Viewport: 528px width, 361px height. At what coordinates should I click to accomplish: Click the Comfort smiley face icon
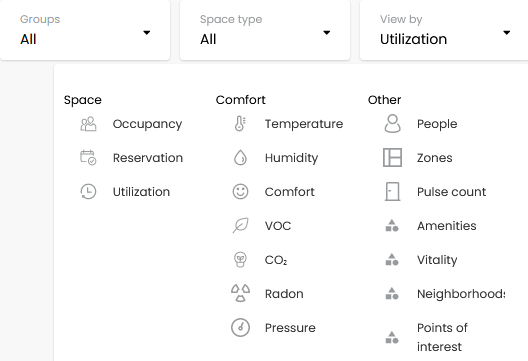click(x=240, y=192)
